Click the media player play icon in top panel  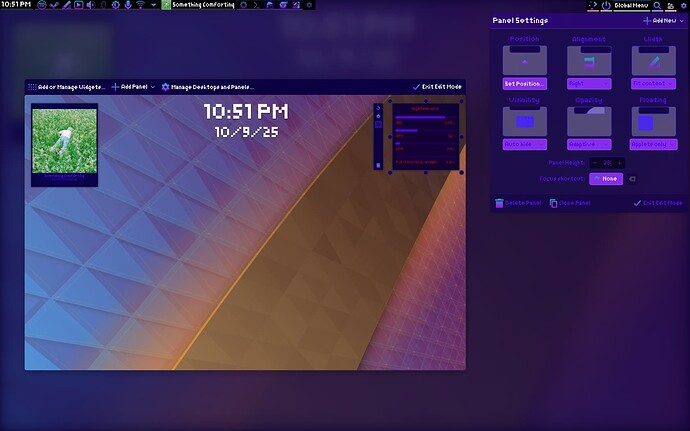[78, 5]
